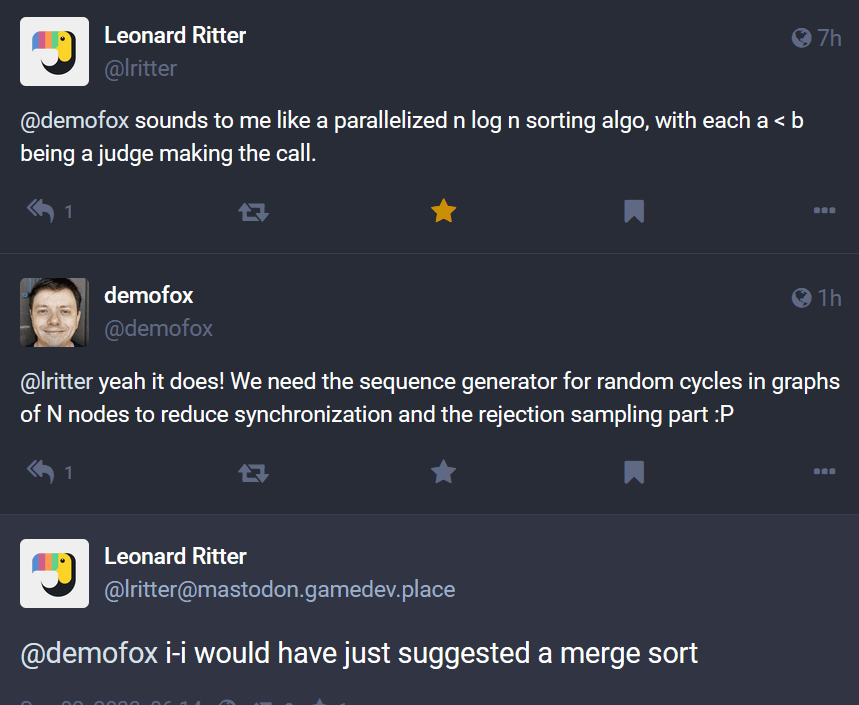
Task: Open demofox display name profile link
Action: [148, 295]
